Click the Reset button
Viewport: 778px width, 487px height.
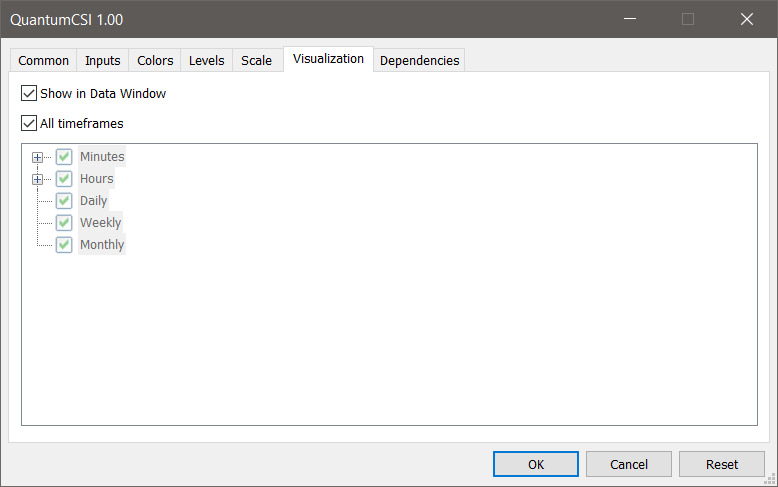pyautogui.click(x=721, y=464)
